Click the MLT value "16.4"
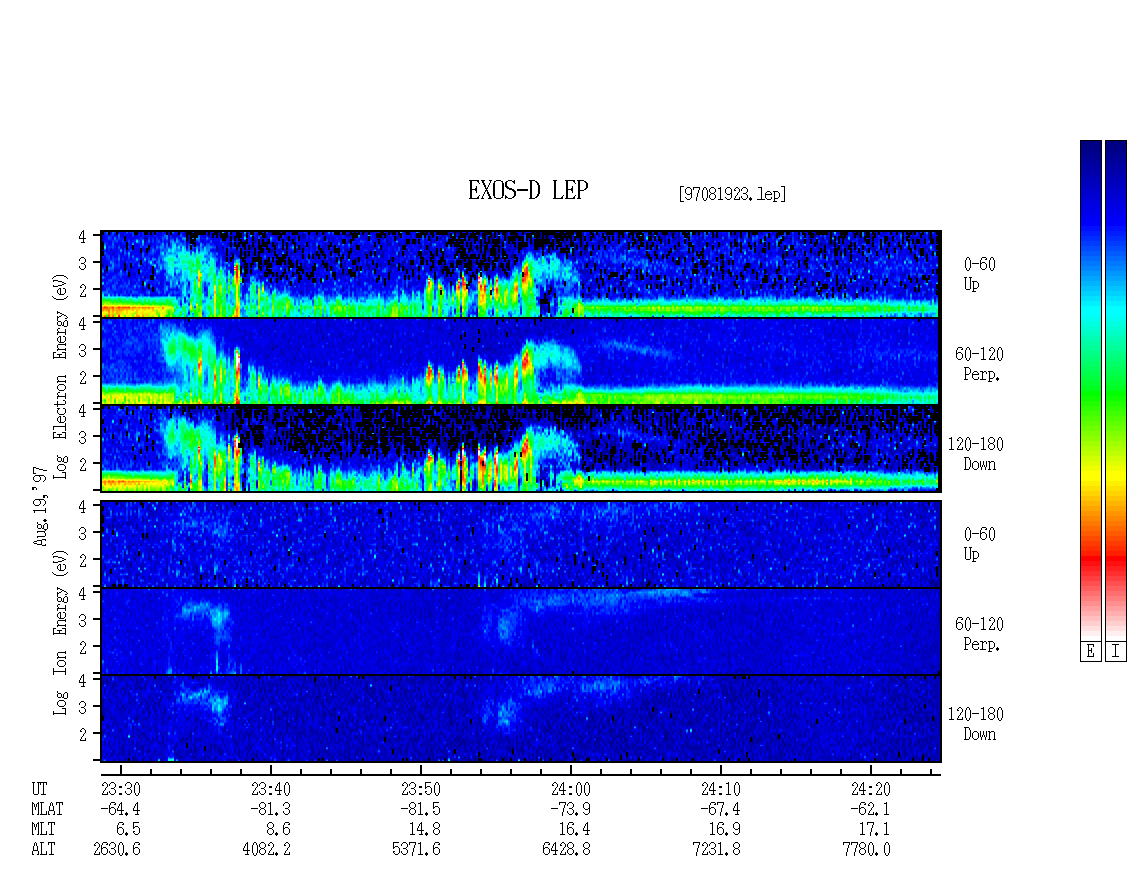Image resolution: width=1130 pixels, height=875 pixels. [574, 830]
